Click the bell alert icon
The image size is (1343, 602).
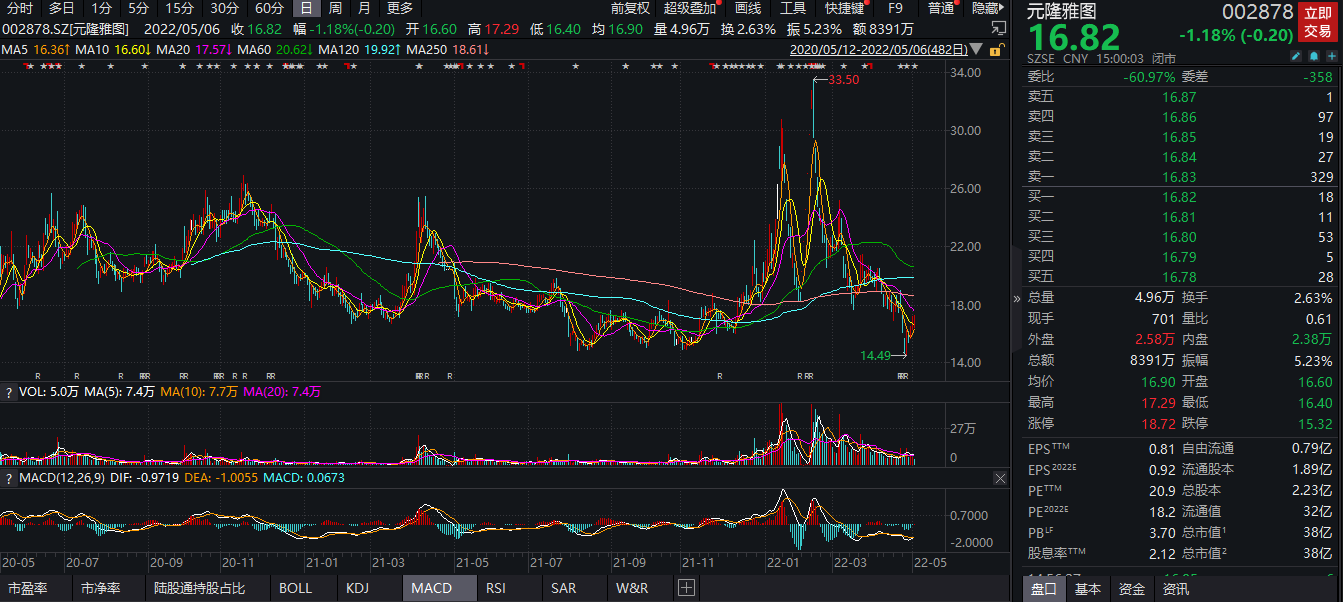[1313, 57]
